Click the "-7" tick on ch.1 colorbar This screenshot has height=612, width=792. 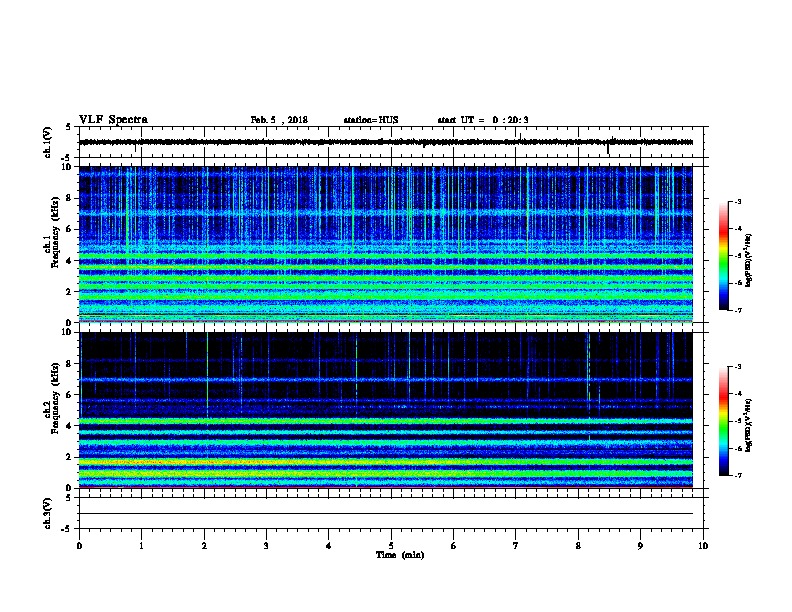coord(737,310)
